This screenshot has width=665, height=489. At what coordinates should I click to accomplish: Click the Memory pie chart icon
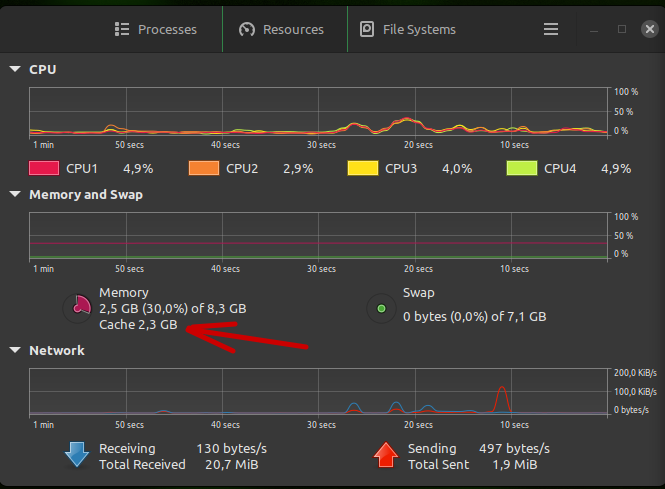coord(78,308)
